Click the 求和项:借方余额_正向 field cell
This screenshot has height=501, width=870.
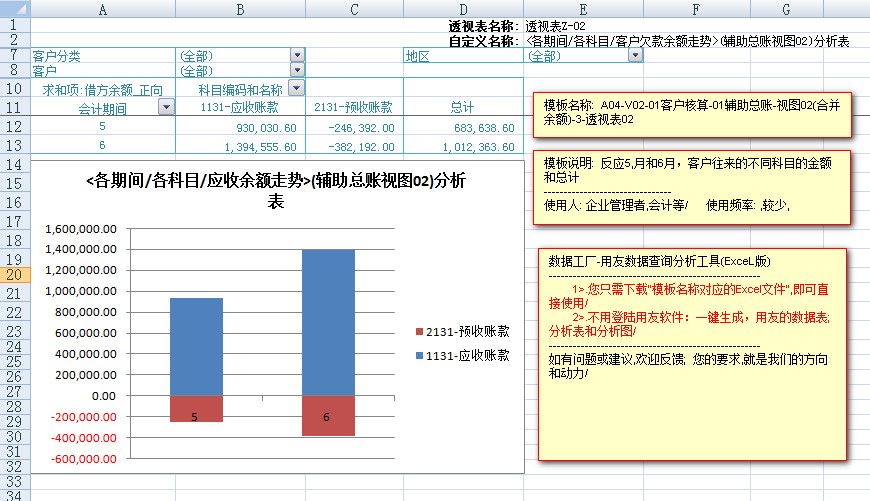pos(102,90)
